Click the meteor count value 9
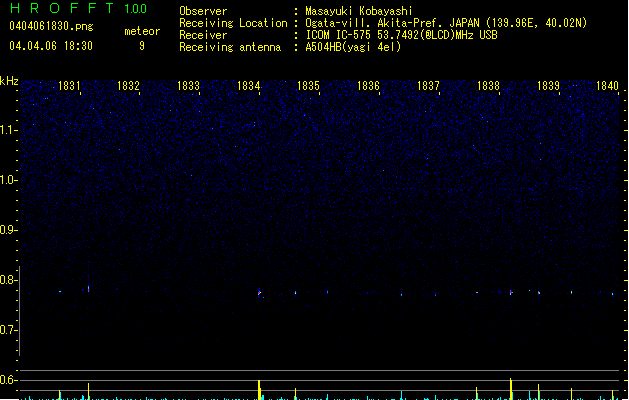629x400 pixels. [142, 46]
